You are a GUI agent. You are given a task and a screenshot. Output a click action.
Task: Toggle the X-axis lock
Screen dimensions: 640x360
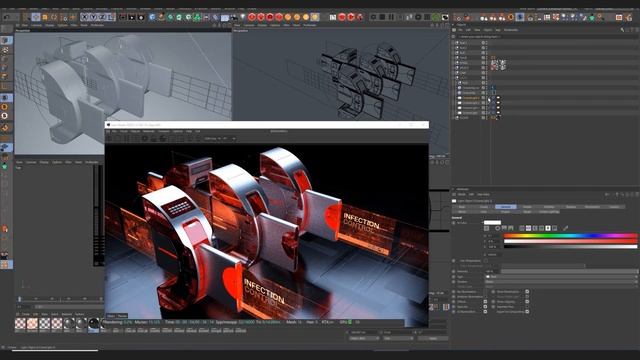(x=85, y=17)
